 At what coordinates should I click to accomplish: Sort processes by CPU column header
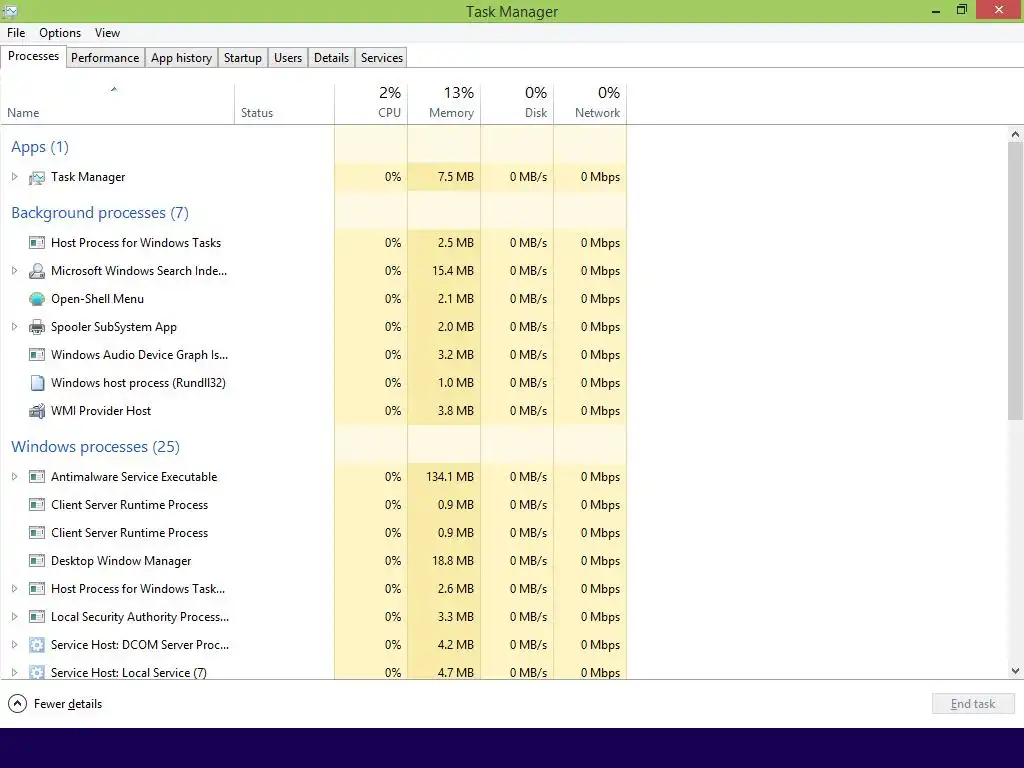click(371, 104)
